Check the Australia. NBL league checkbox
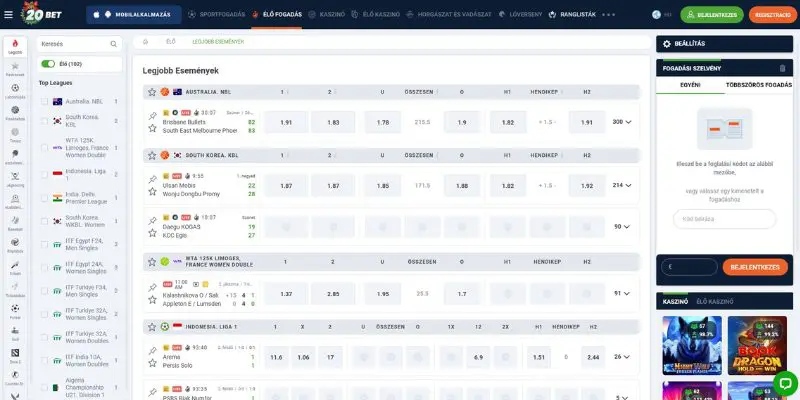The width and height of the screenshot is (800, 400). [x=45, y=102]
